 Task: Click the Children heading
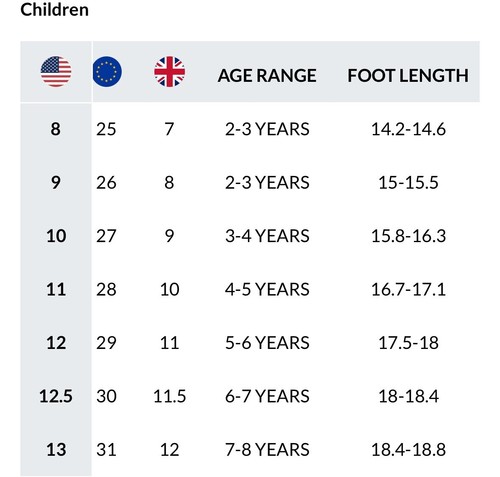coord(55,10)
